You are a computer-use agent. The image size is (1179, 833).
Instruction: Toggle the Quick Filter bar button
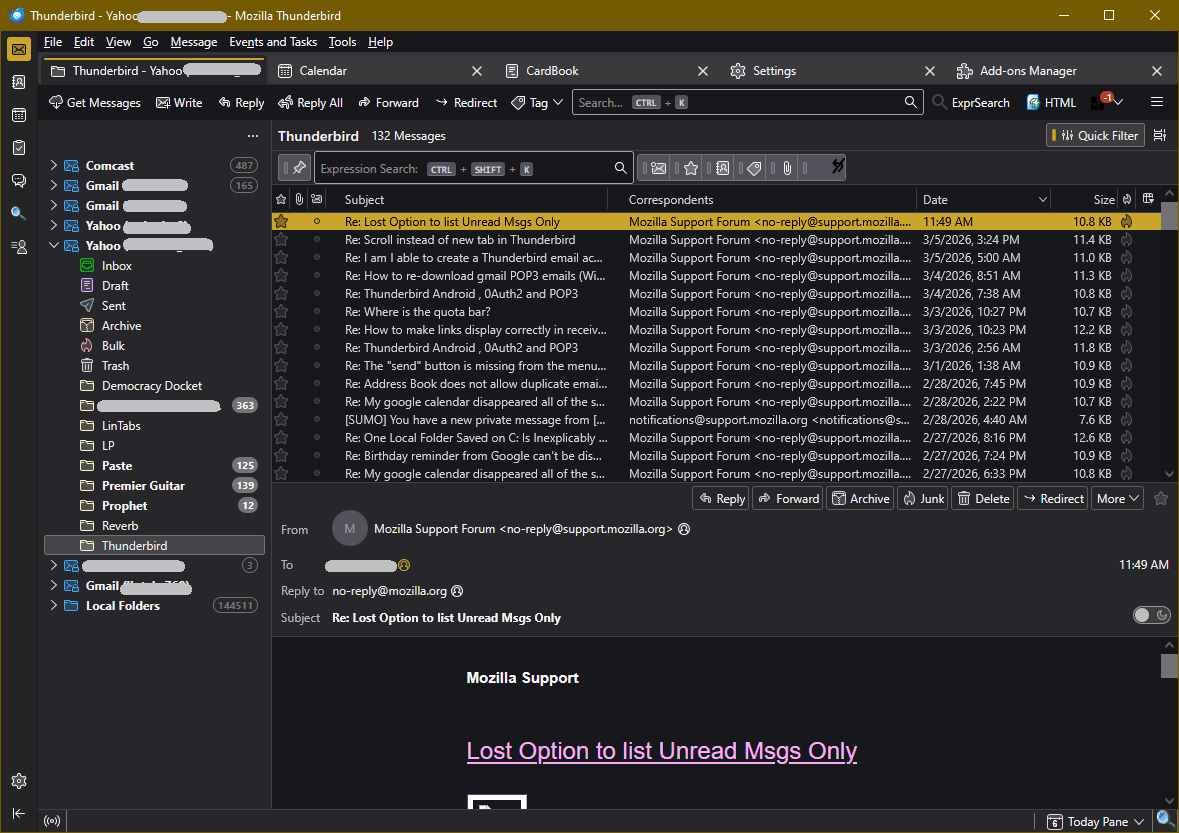1095,135
